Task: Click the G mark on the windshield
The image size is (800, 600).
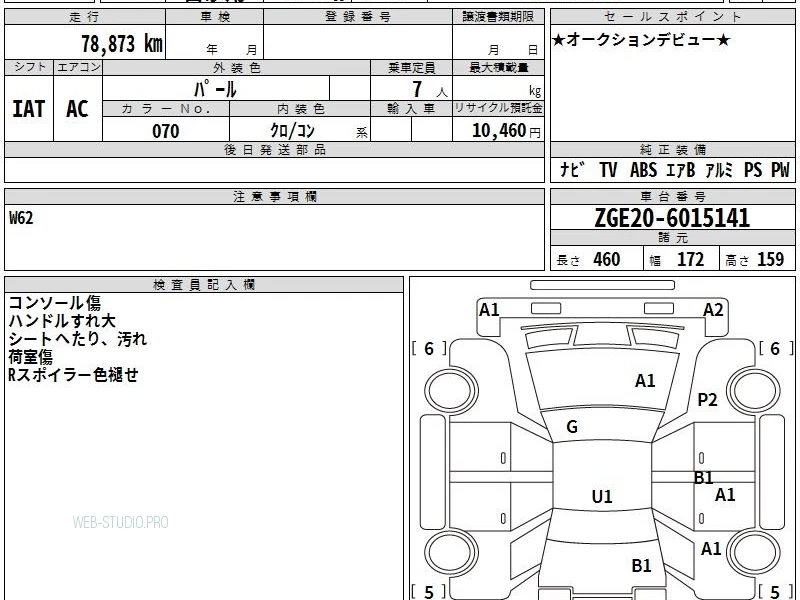Action: coord(572,427)
